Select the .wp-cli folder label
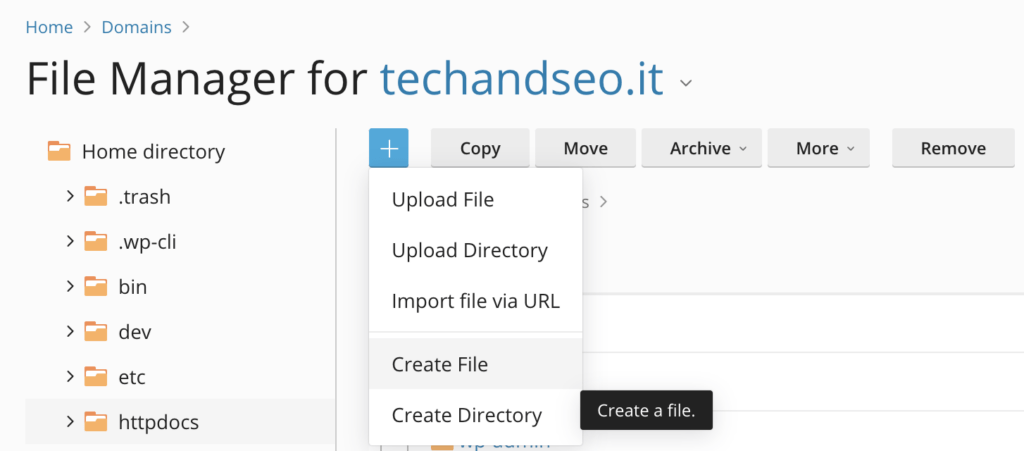Image resolution: width=1024 pixels, height=451 pixels. (x=148, y=242)
